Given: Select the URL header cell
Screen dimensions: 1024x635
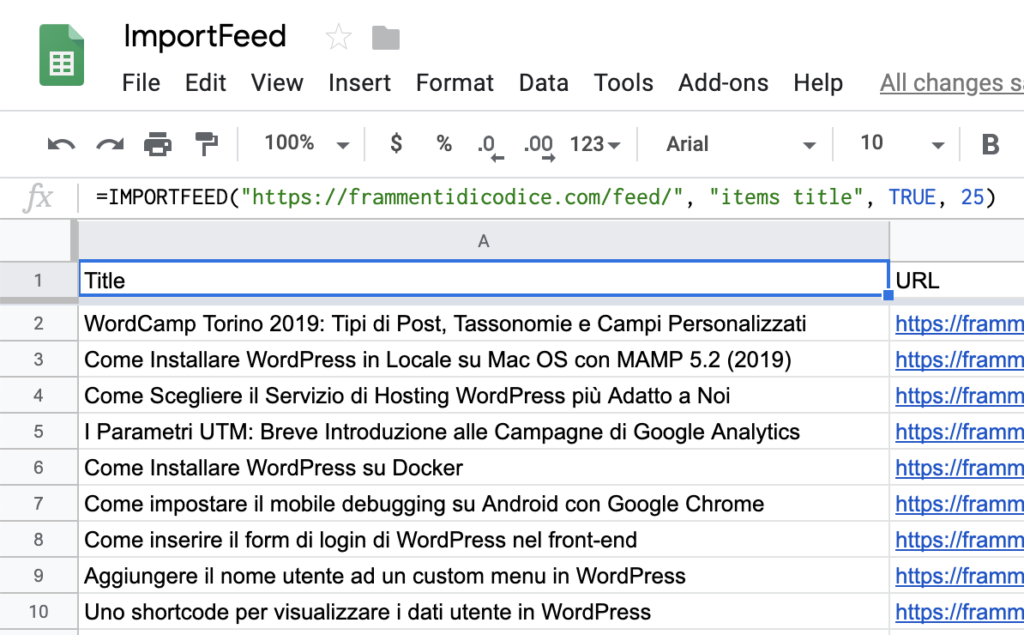Looking at the screenshot, I should 957,280.
